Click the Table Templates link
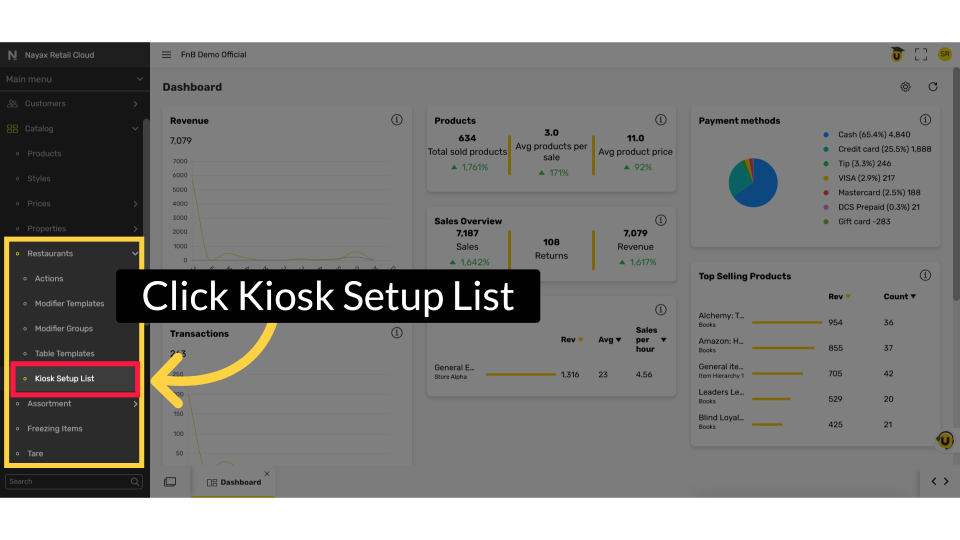 (64, 354)
